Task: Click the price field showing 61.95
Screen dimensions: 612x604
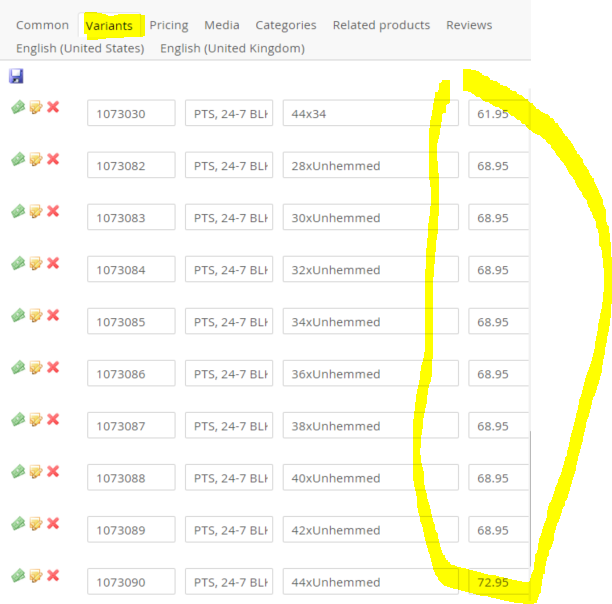Action: (497, 114)
